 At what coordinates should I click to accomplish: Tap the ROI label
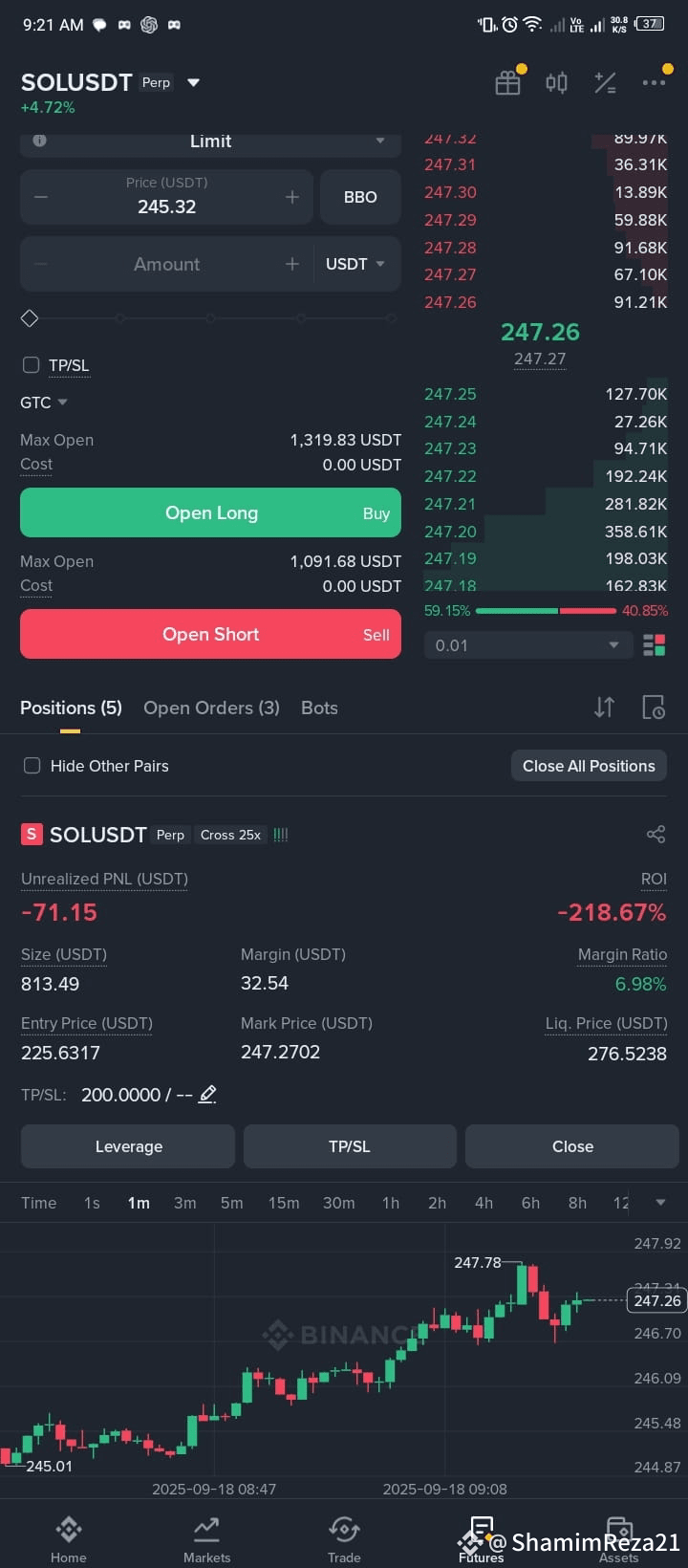point(654,879)
